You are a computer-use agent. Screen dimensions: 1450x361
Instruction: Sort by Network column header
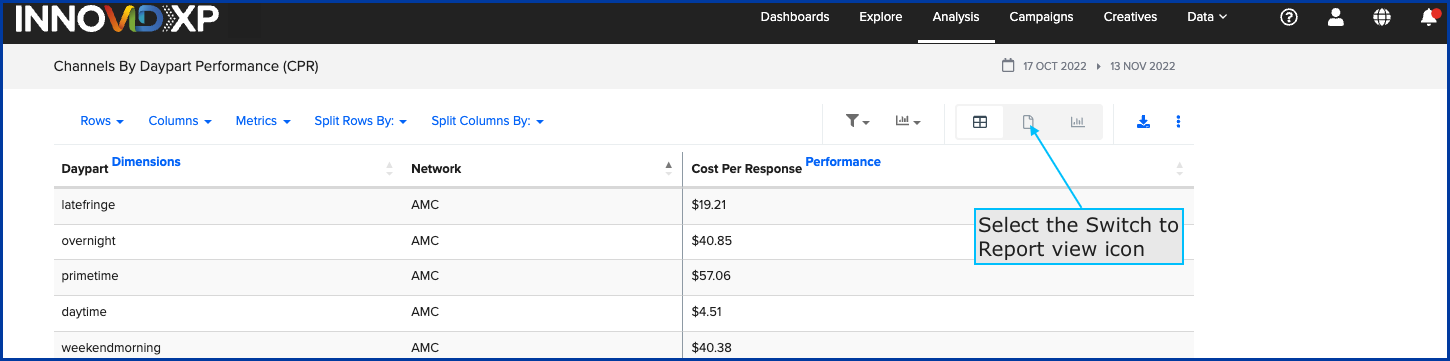coord(436,169)
